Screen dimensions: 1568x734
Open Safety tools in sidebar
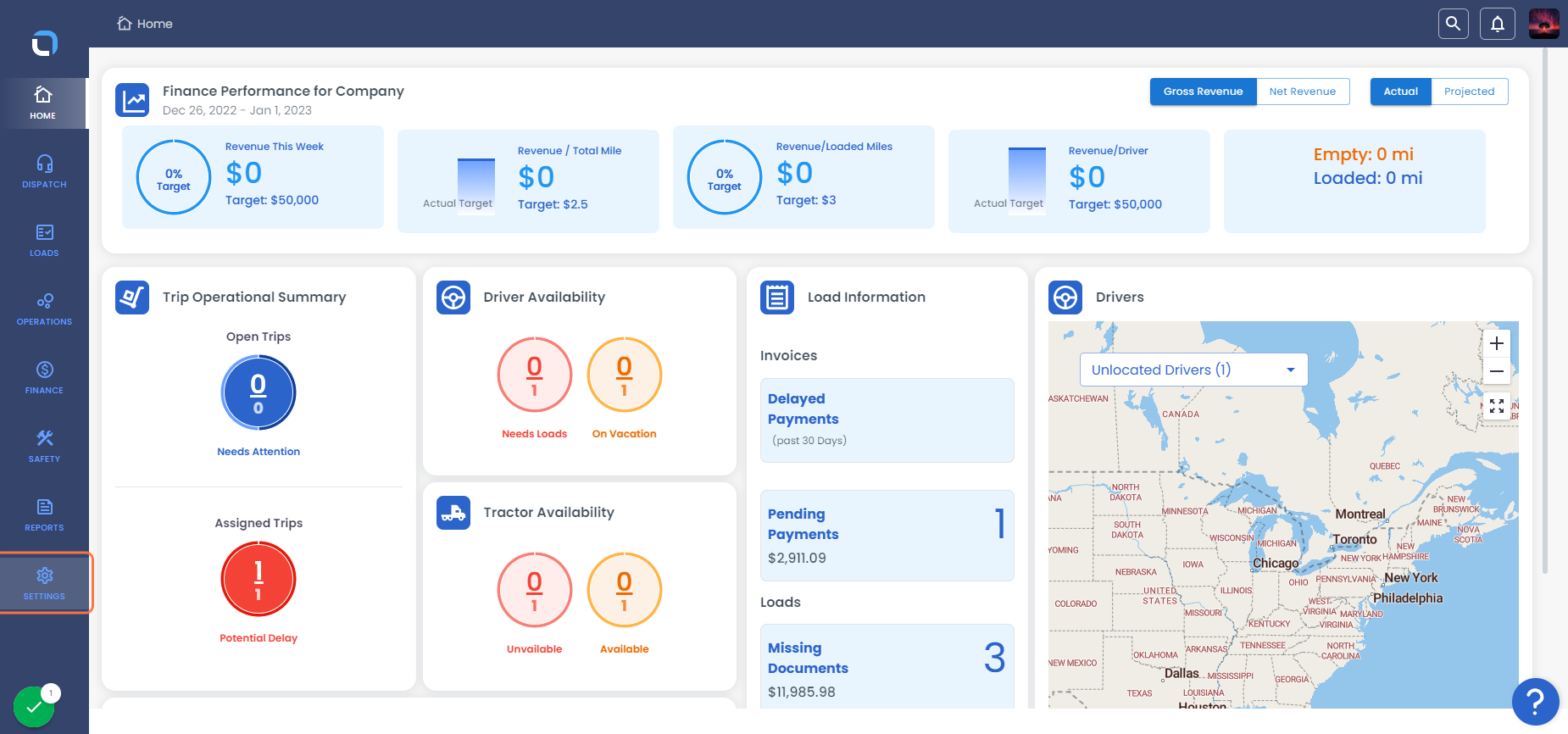[x=44, y=446]
